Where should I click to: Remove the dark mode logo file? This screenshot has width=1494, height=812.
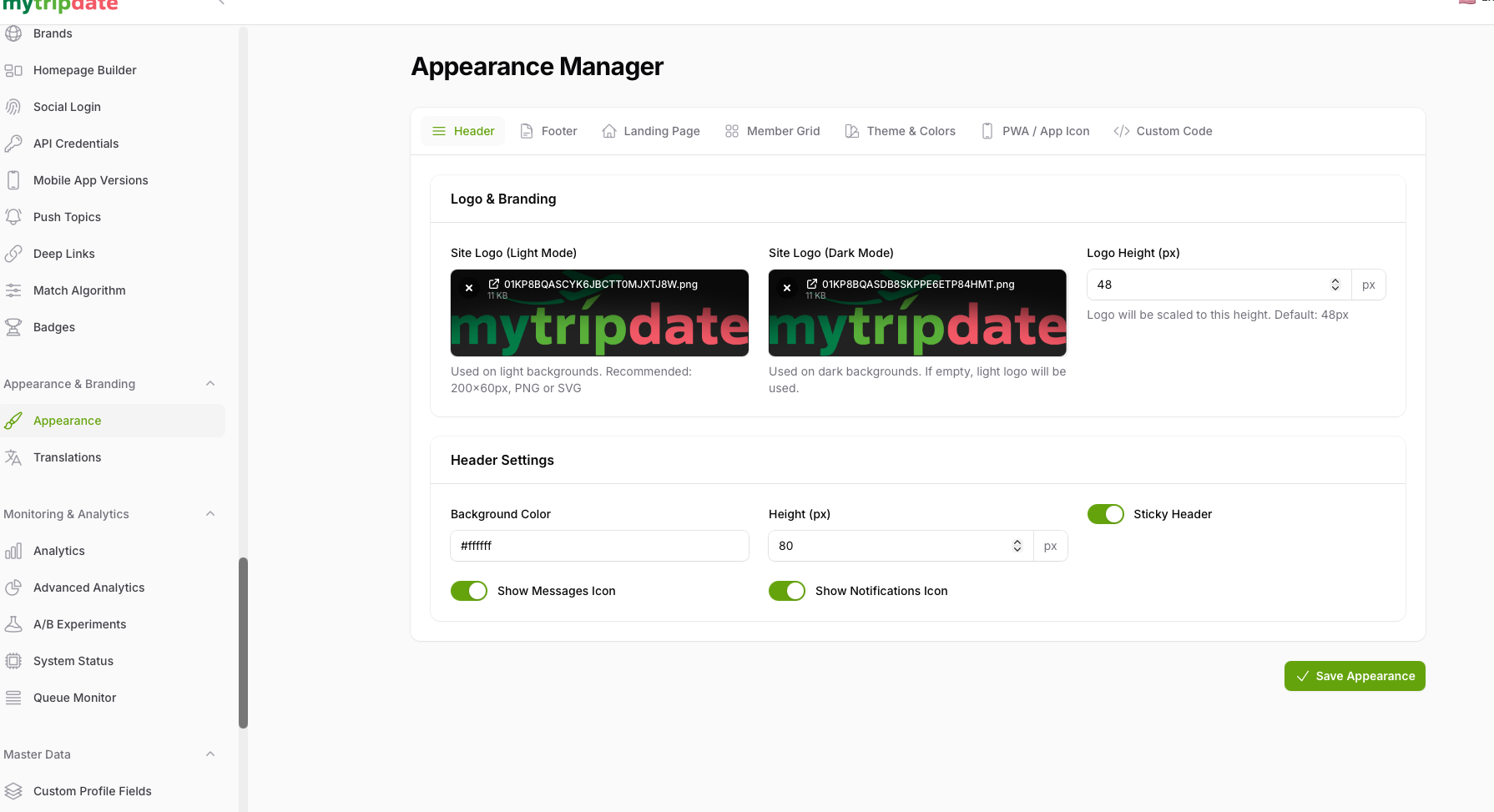pyautogui.click(x=787, y=288)
